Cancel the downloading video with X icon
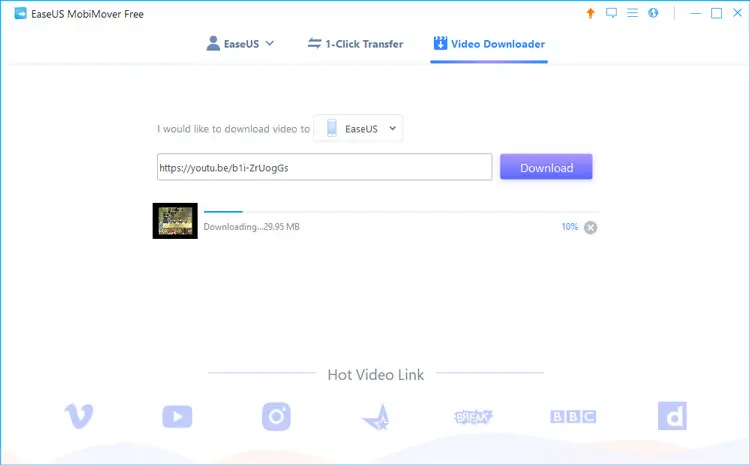Image resolution: width=750 pixels, height=465 pixels. click(x=591, y=227)
